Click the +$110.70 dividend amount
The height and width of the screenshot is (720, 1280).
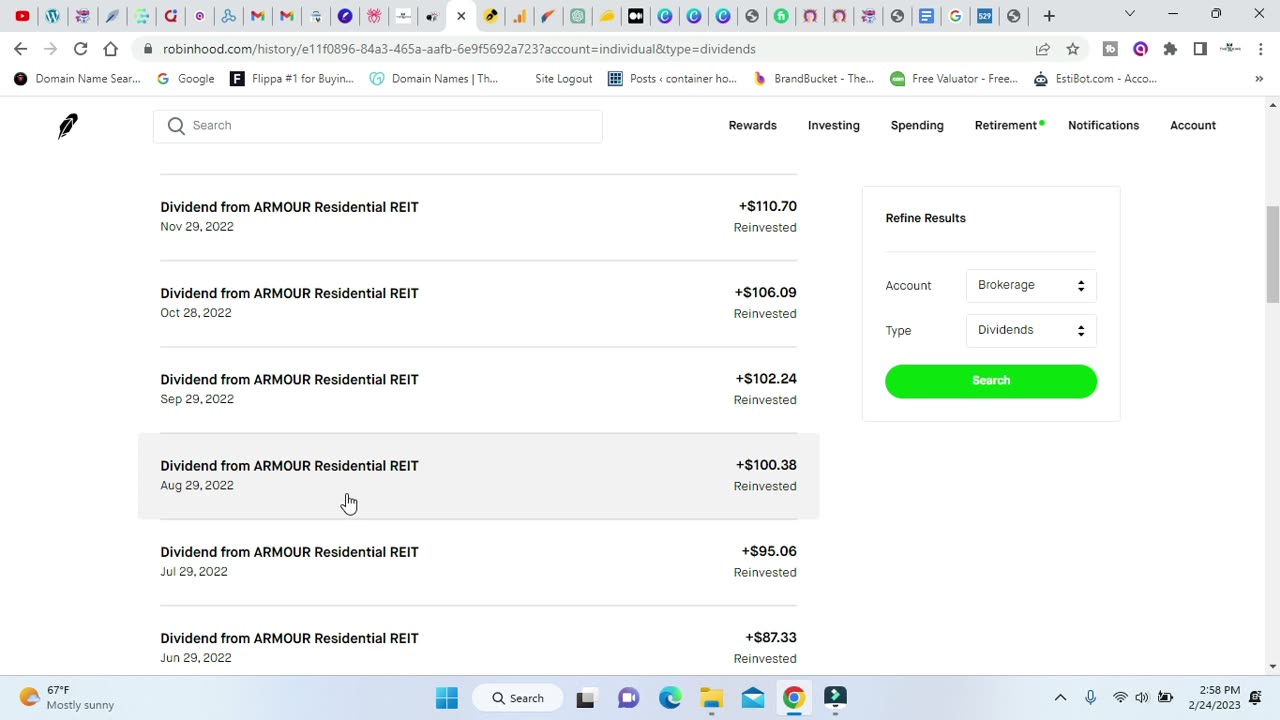768,206
